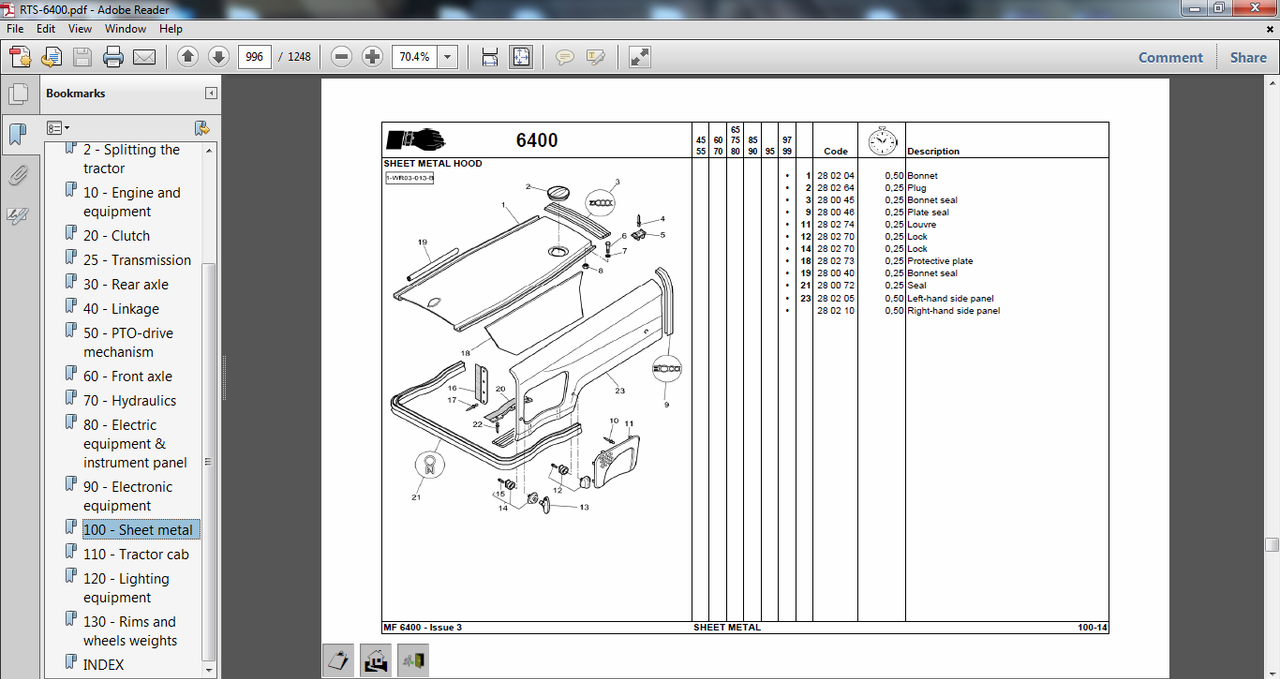This screenshot has width=1280, height=679.
Task: Open bookmark 70 - Hydraulics
Action: coord(130,401)
